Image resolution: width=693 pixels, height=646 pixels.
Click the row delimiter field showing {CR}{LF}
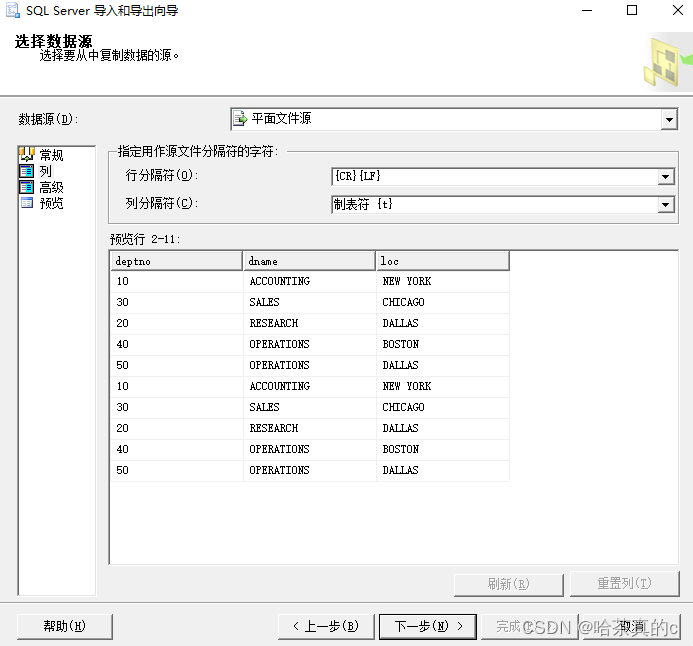[503, 177]
